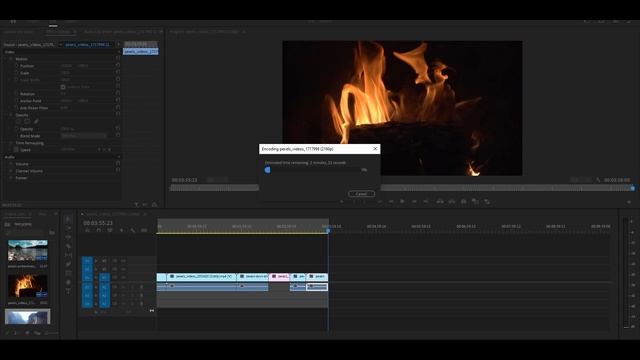Click the timeline Add Marker icon
This screenshot has height=360, width=640.
point(121,231)
